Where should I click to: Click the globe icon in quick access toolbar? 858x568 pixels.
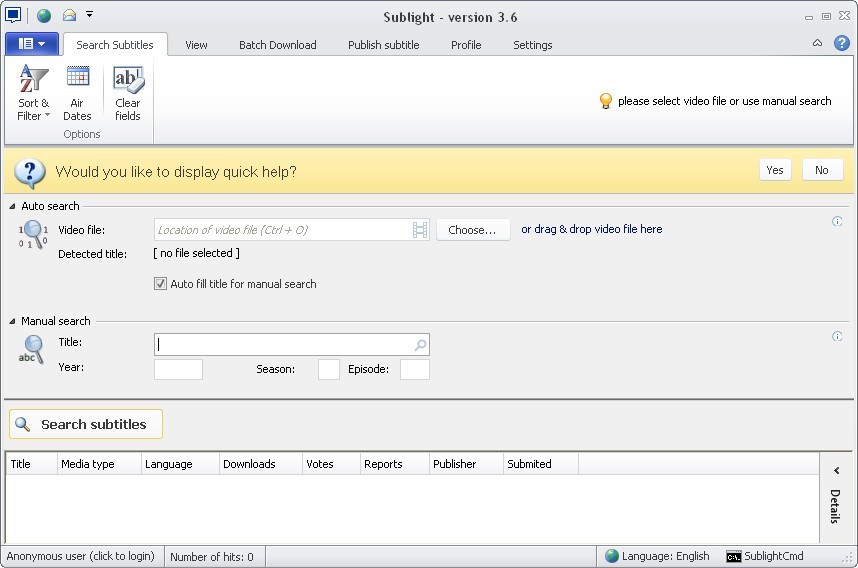click(x=44, y=15)
